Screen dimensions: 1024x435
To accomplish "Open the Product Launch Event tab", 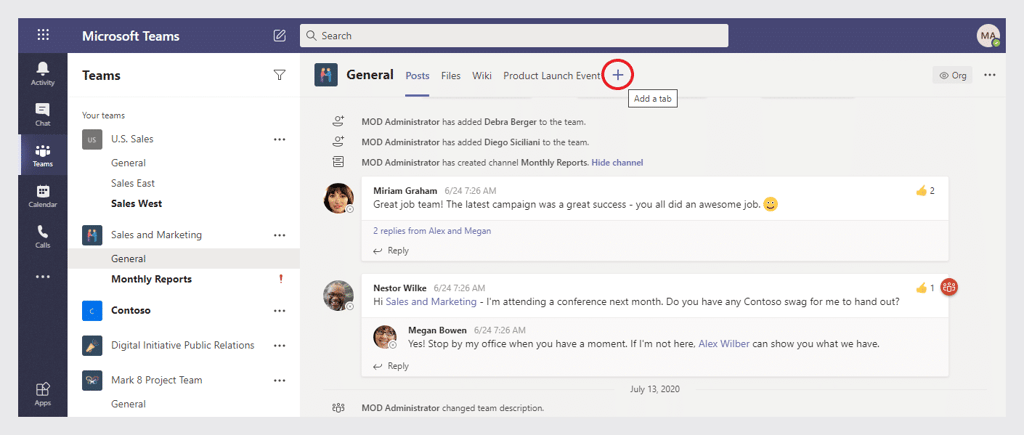I will (x=552, y=76).
